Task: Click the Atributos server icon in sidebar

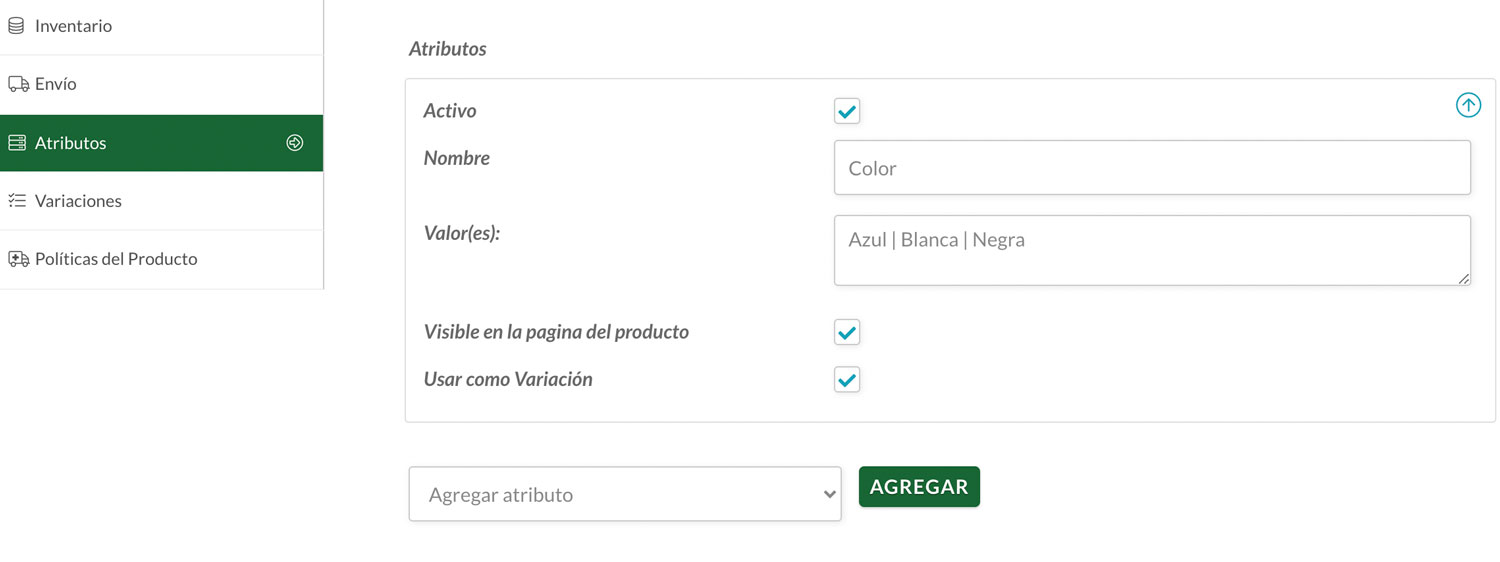Action: [17, 143]
